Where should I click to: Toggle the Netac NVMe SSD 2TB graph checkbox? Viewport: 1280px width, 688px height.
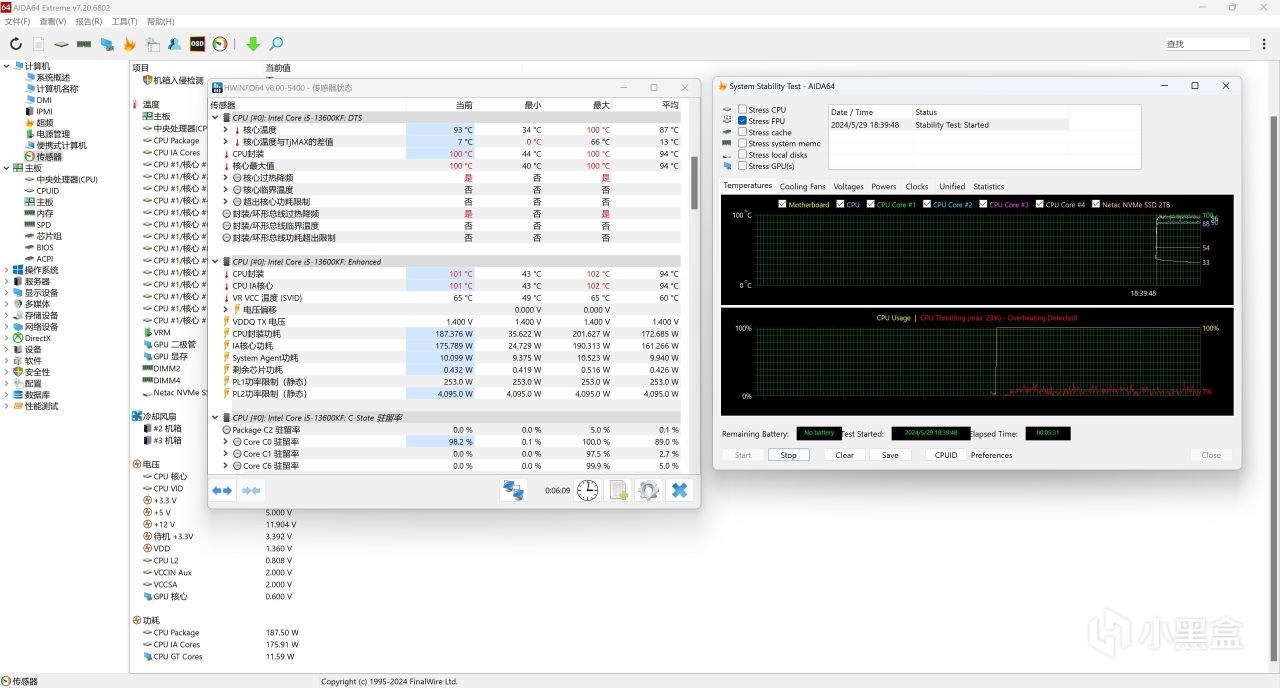coord(1096,204)
